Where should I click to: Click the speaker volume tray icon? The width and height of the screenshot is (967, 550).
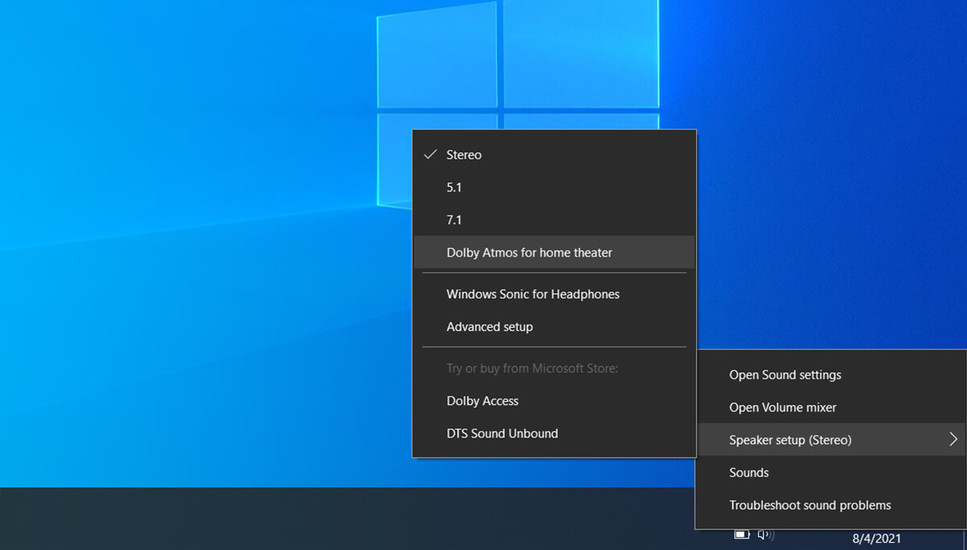pos(765,535)
